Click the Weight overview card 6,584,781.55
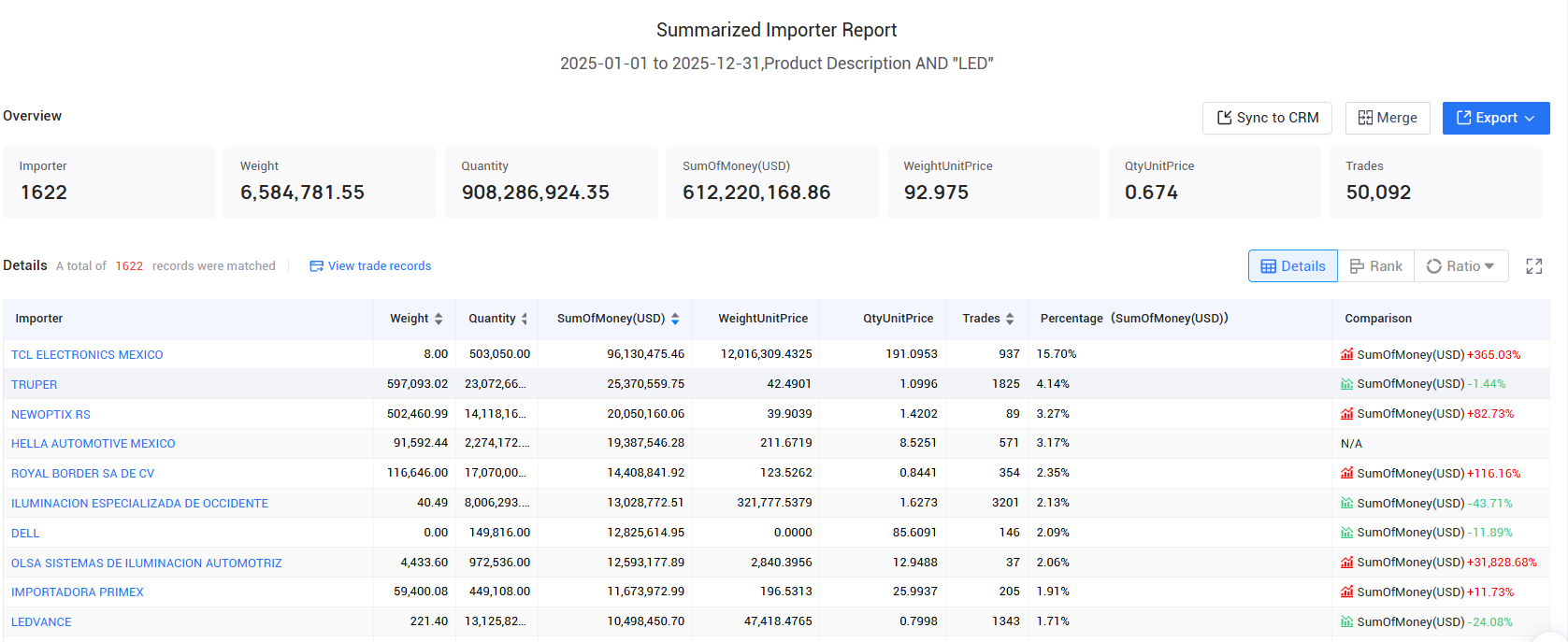This screenshot has height=642, width=1568. (330, 182)
